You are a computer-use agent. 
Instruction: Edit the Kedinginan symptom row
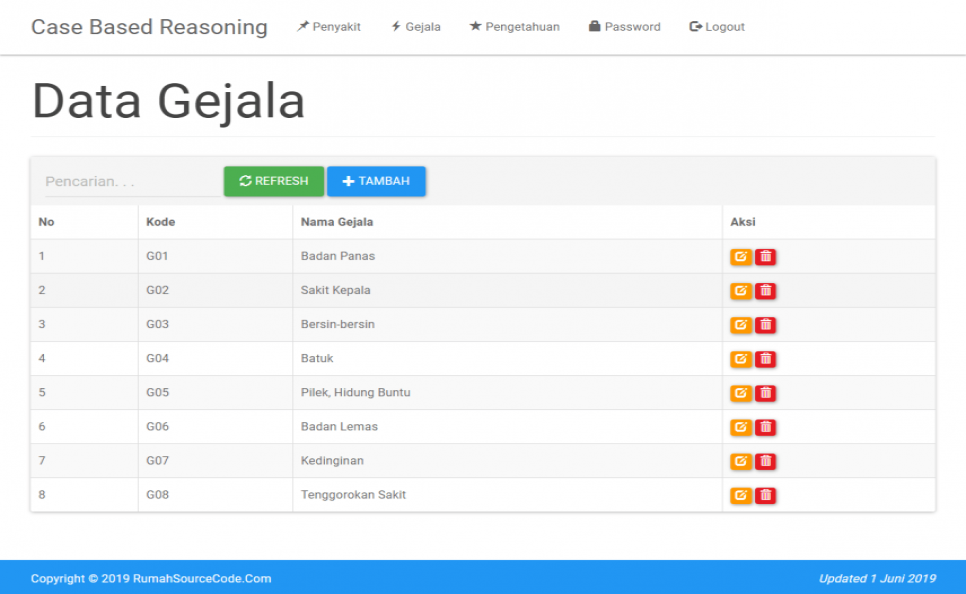tap(740, 461)
